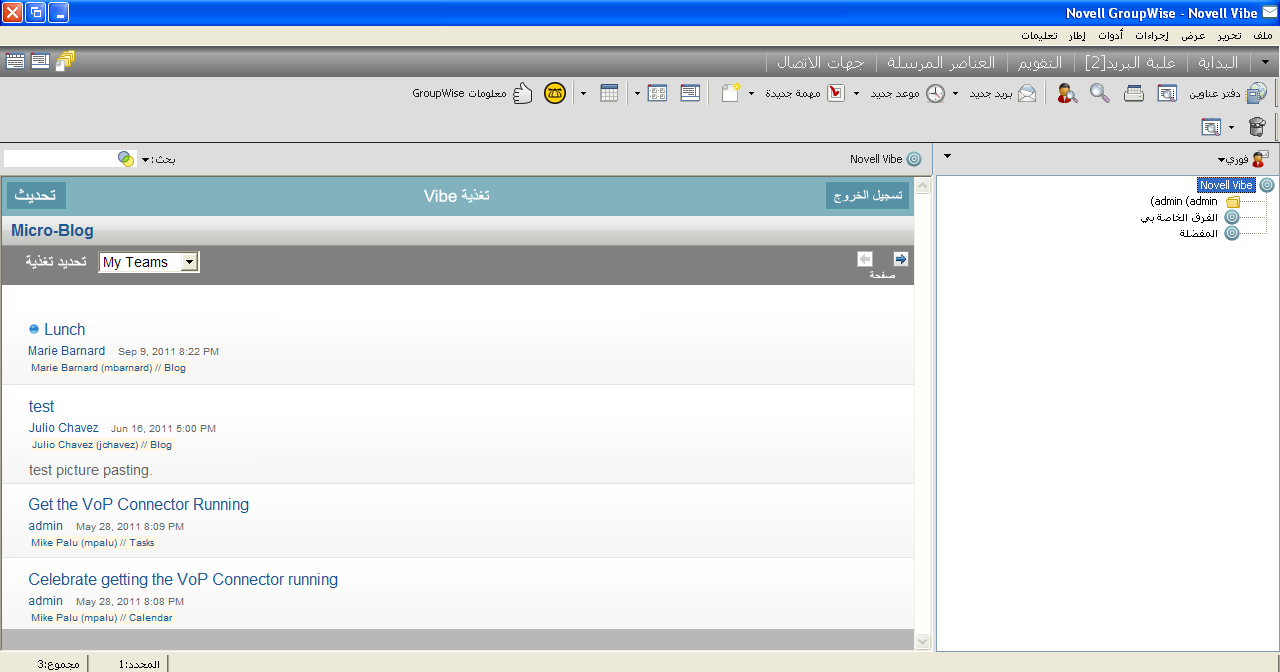Screen dimensions: 1280x672
Task: Click the Vibe icon in the content header
Action: coord(914,159)
